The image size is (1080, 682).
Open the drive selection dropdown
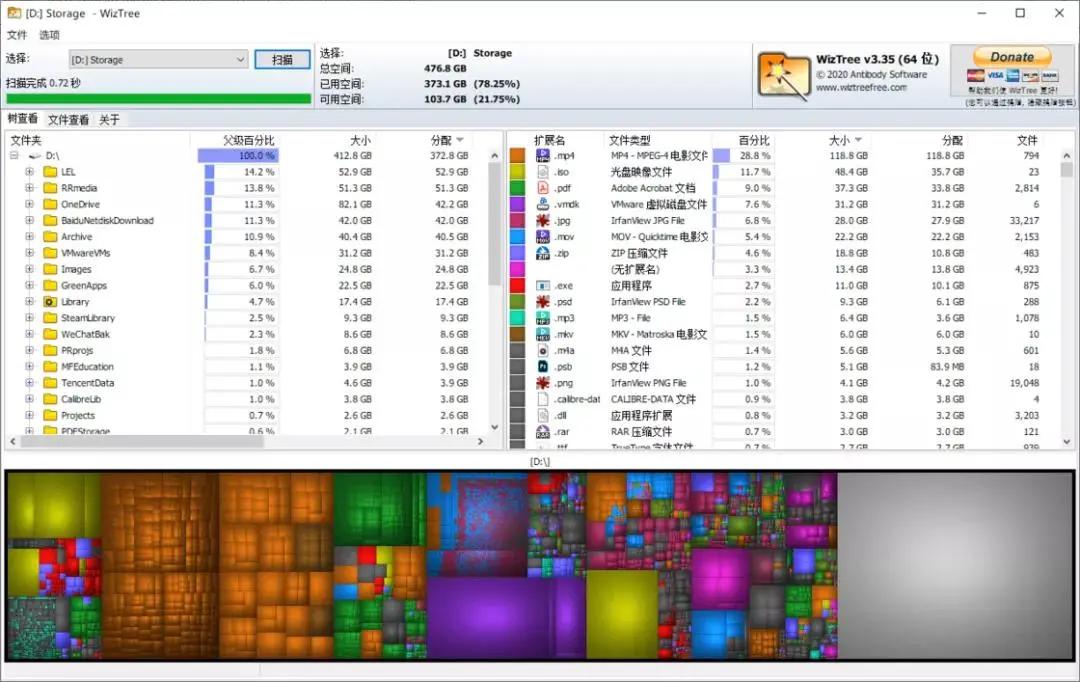coord(240,59)
